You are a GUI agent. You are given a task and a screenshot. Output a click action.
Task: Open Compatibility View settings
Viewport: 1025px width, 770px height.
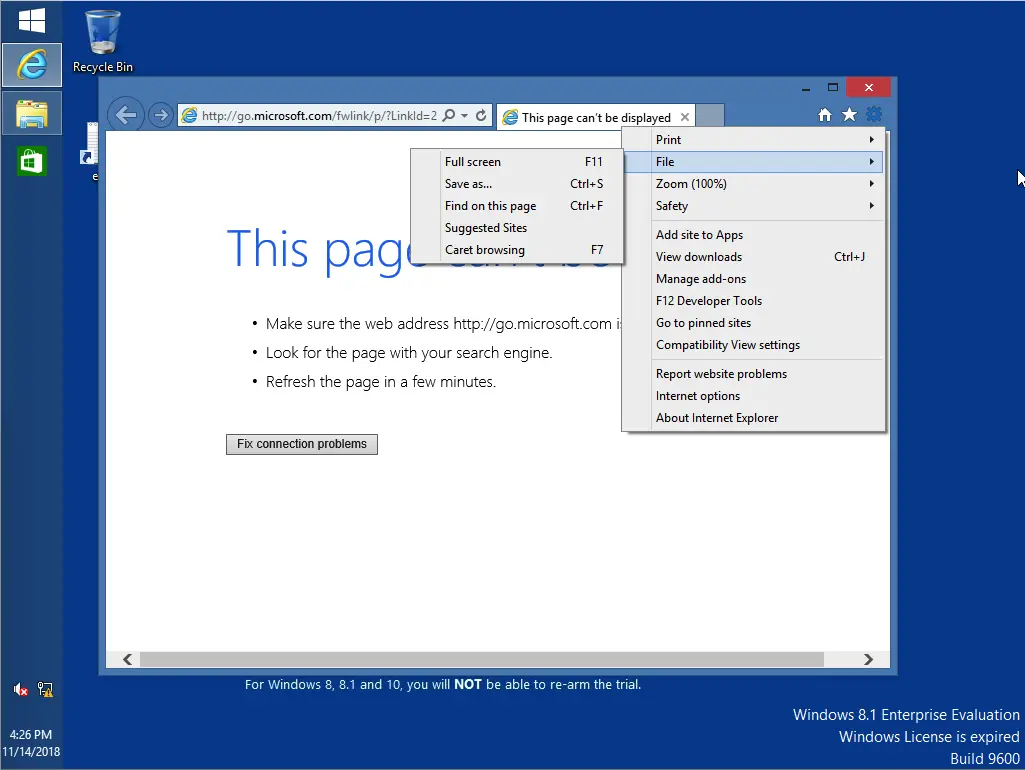click(753, 345)
